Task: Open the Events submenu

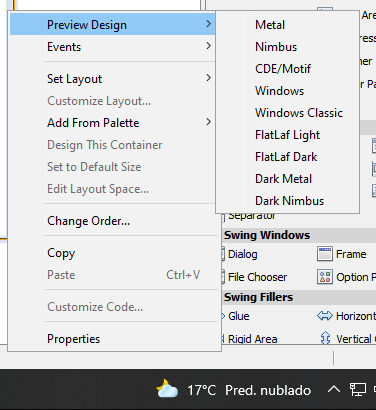Action: point(112,47)
